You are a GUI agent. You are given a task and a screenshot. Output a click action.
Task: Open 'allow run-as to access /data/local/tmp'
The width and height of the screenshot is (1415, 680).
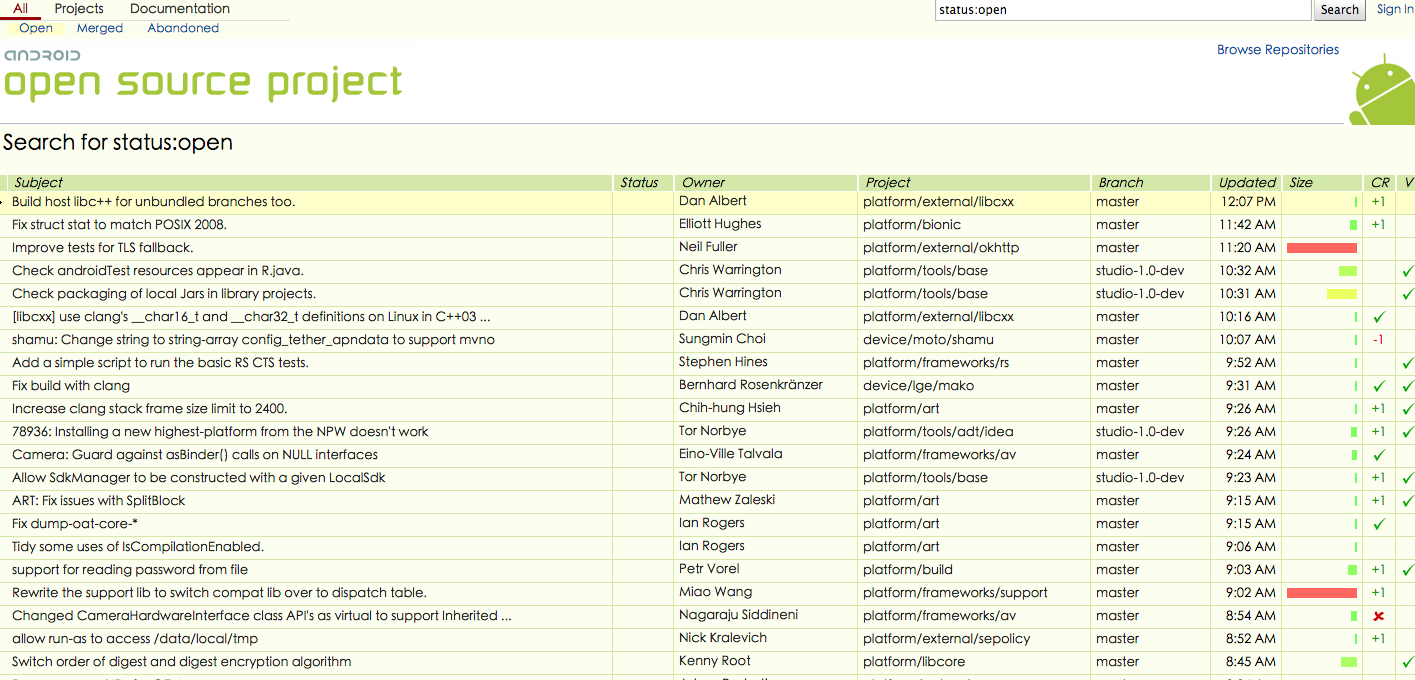click(x=135, y=639)
